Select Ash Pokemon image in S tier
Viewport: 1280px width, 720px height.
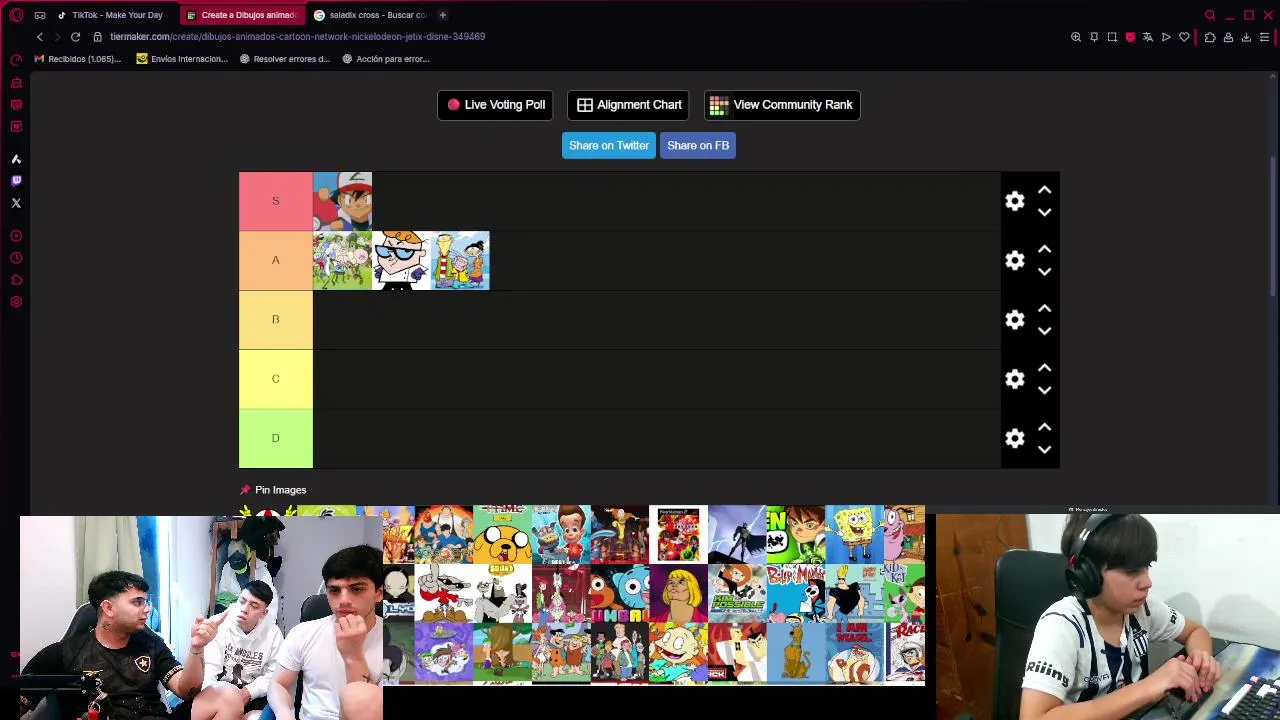coord(342,201)
